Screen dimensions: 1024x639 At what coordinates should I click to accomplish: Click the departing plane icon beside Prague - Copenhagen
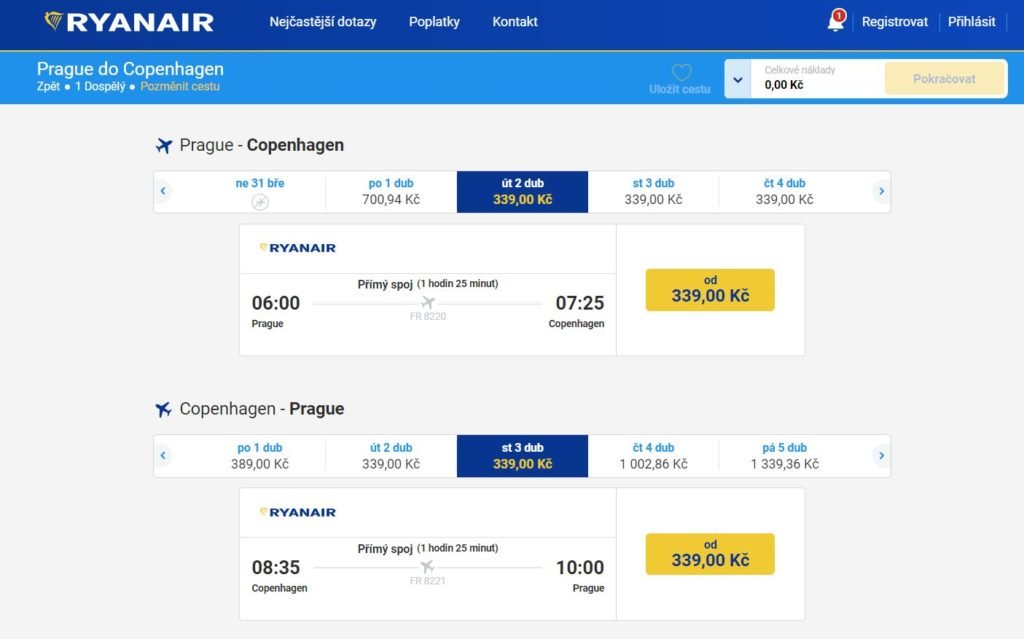(x=164, y=146)
